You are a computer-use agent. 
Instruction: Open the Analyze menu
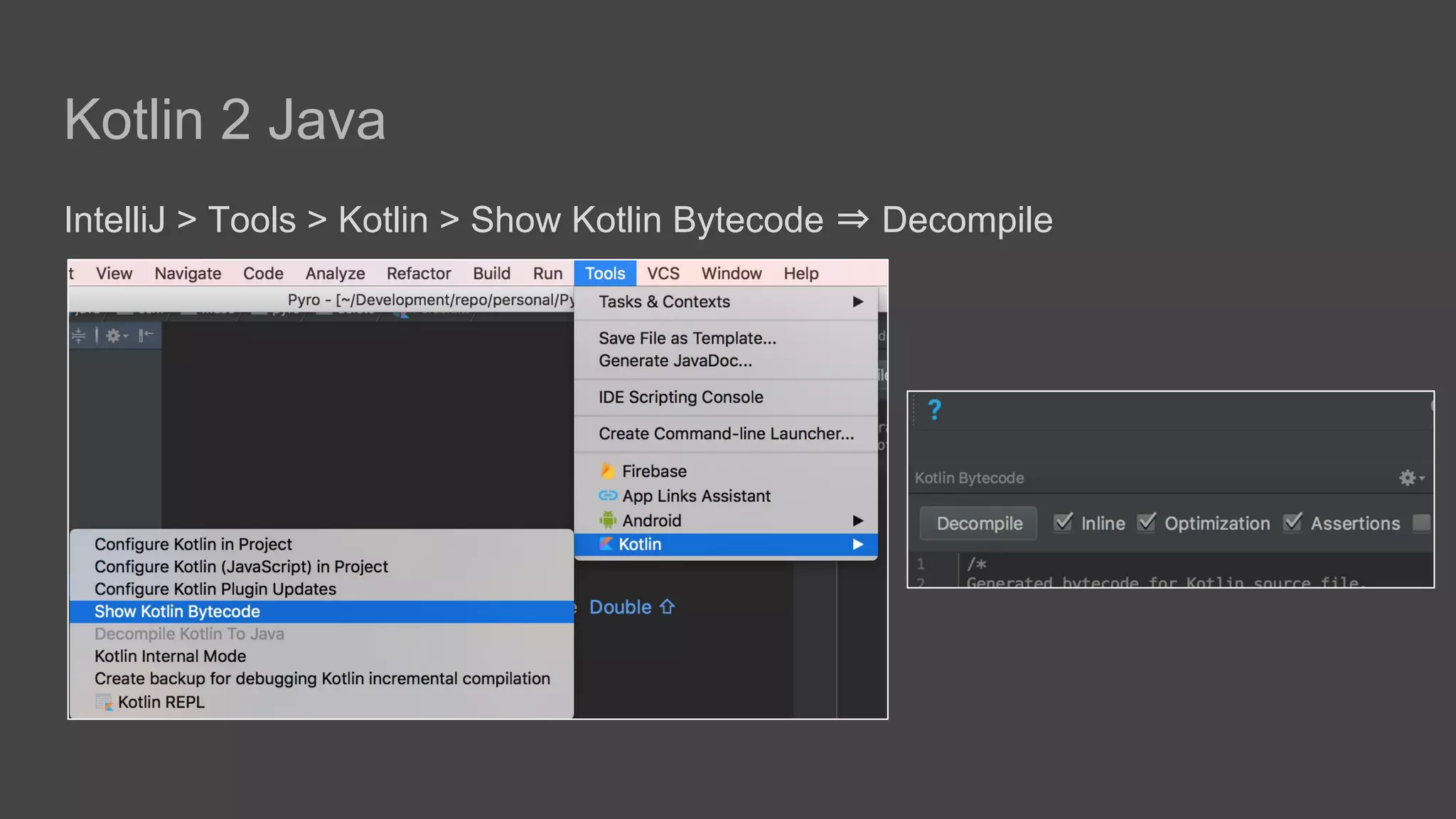point(335,273)
